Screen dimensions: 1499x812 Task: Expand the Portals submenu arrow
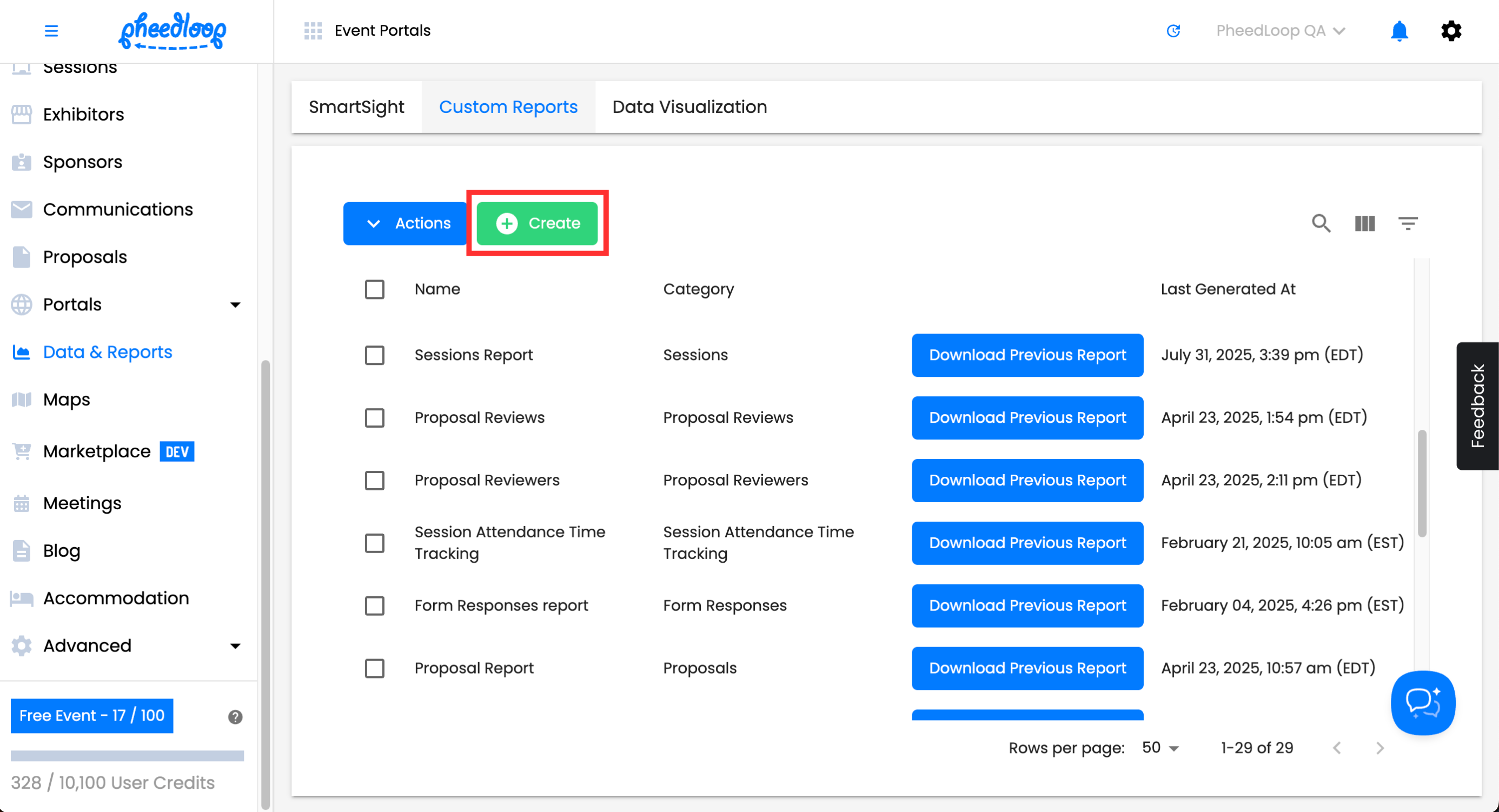[x=235, y=305]
